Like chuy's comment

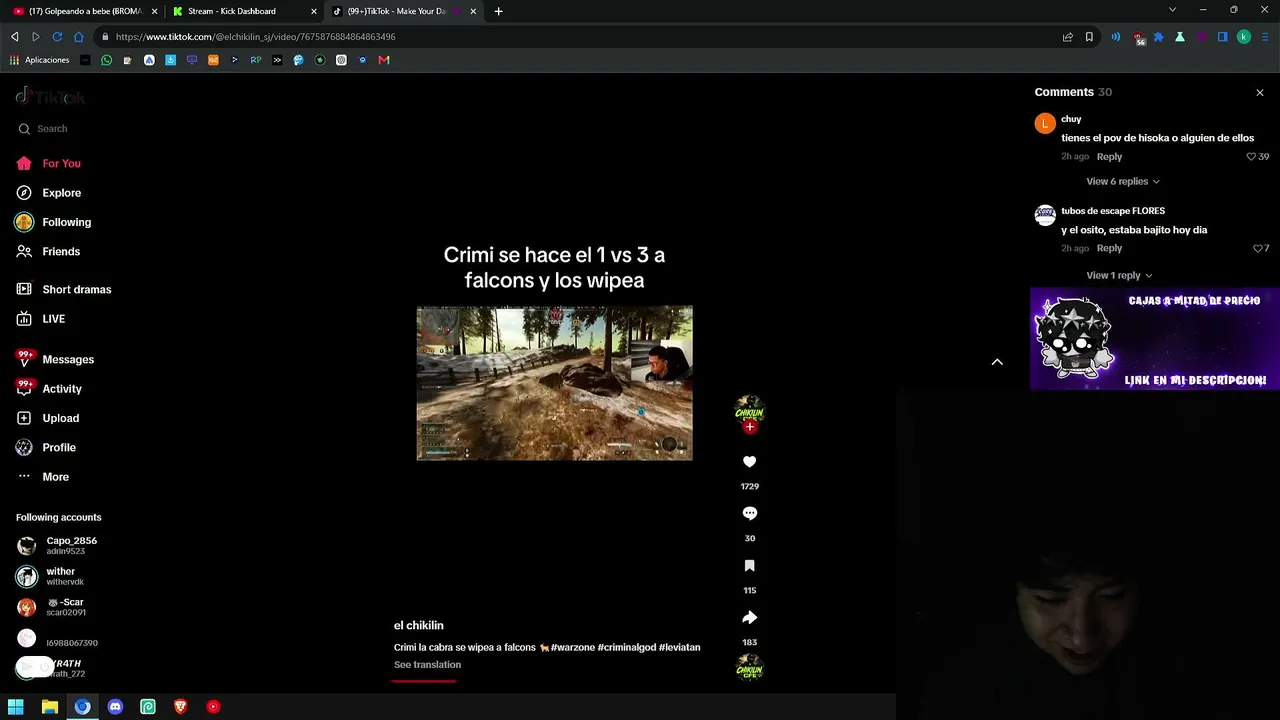tap(1251, 157)
